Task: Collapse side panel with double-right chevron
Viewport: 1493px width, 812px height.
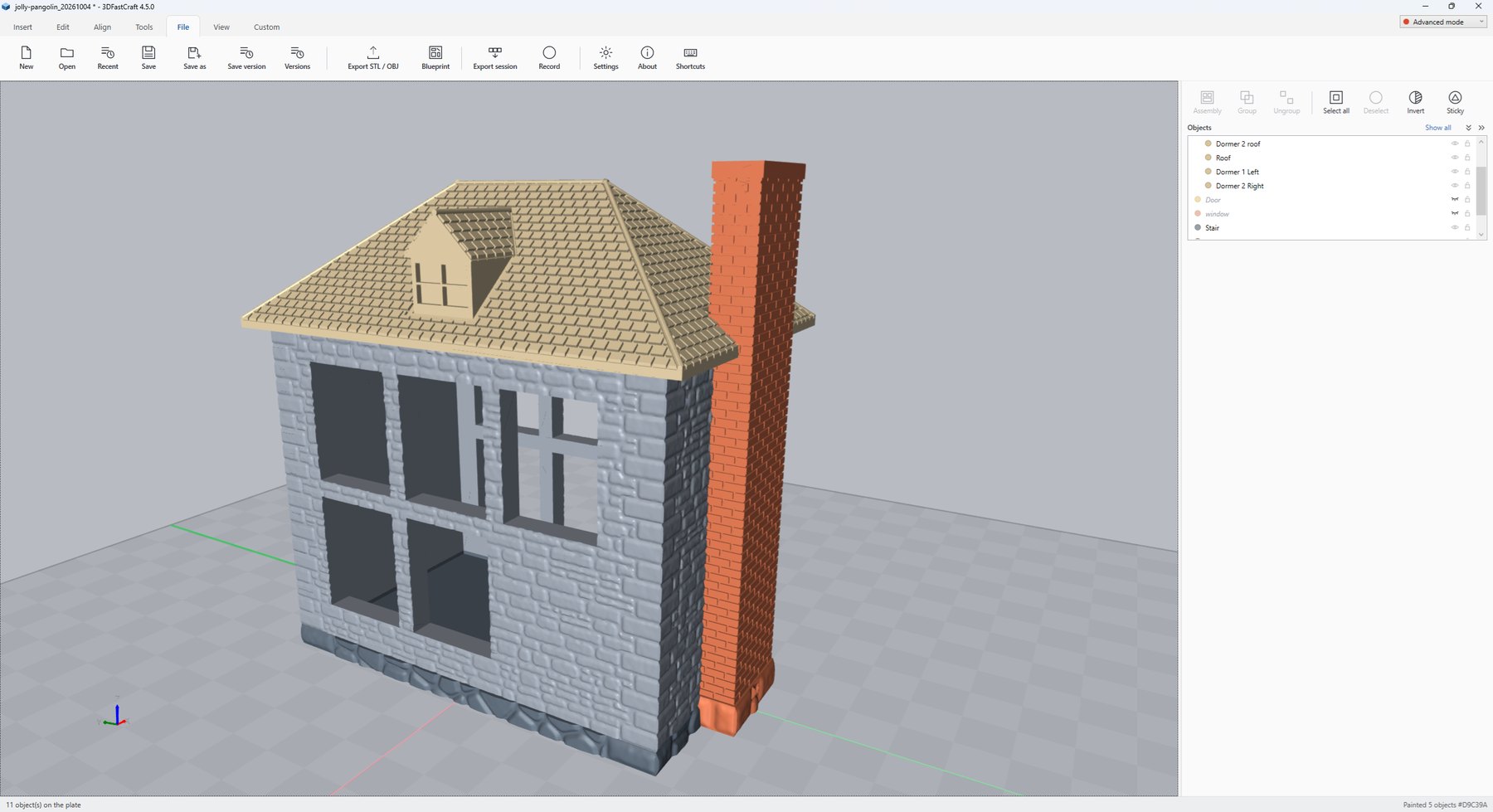Action: tap(1481, 128)
